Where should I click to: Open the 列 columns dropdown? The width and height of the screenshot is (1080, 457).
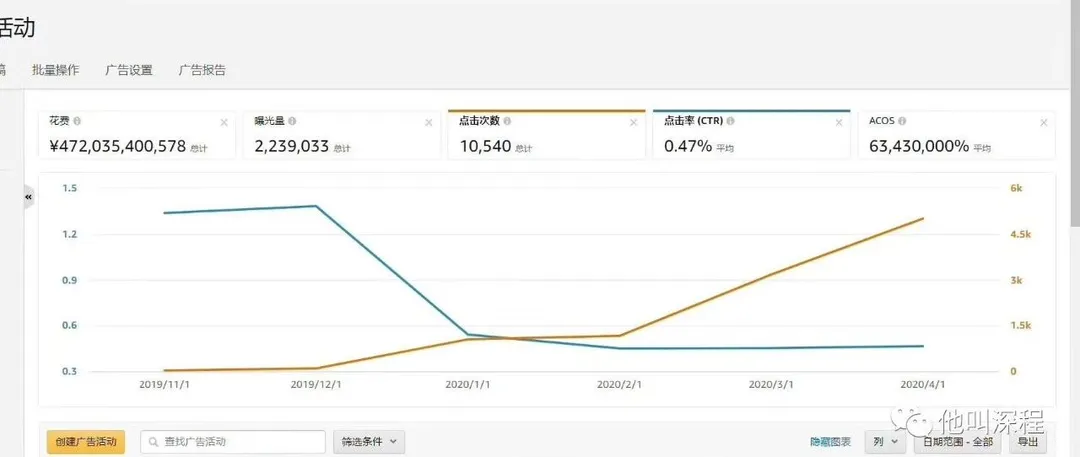click(x=885, y=442)
